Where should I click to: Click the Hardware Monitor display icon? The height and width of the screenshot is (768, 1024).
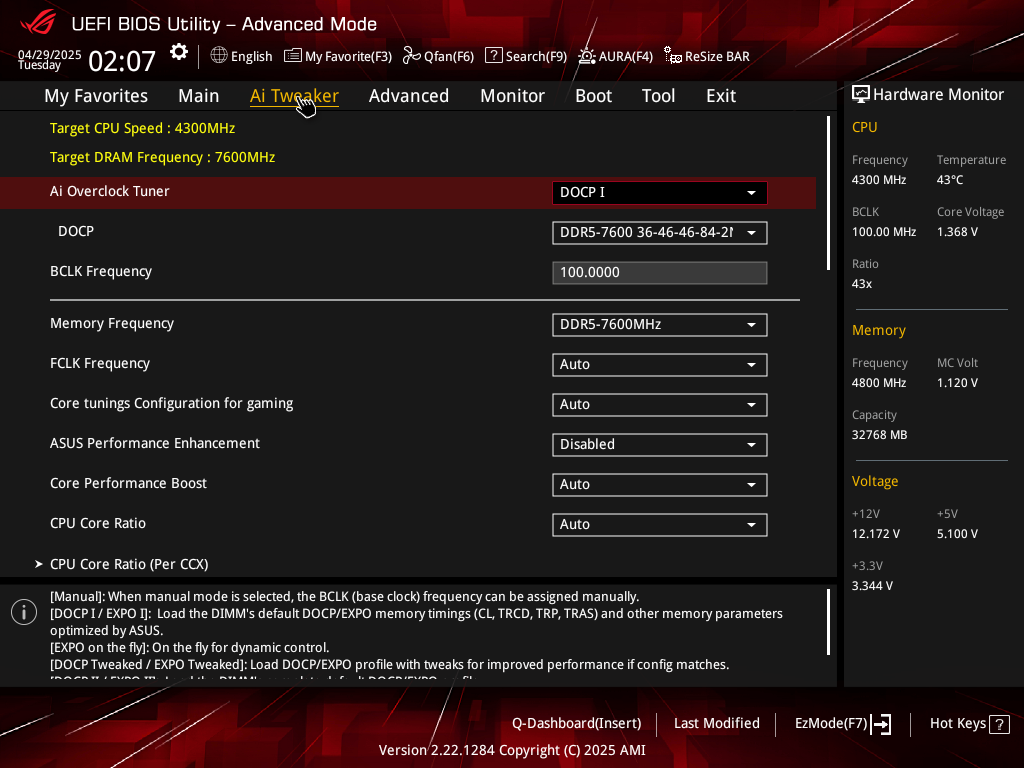861,95
